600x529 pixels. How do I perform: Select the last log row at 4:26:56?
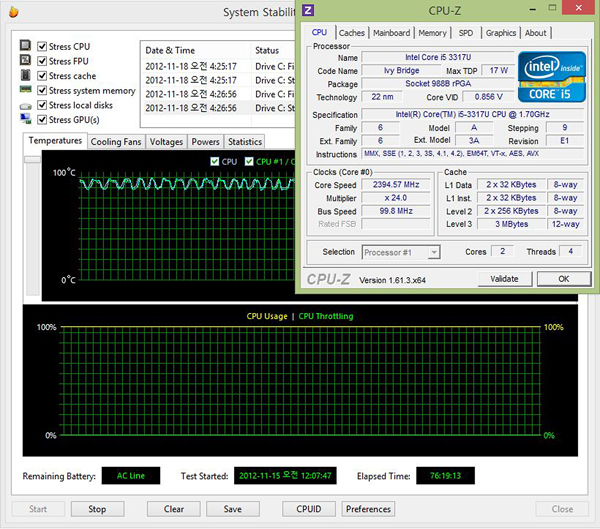pos(219,108)
